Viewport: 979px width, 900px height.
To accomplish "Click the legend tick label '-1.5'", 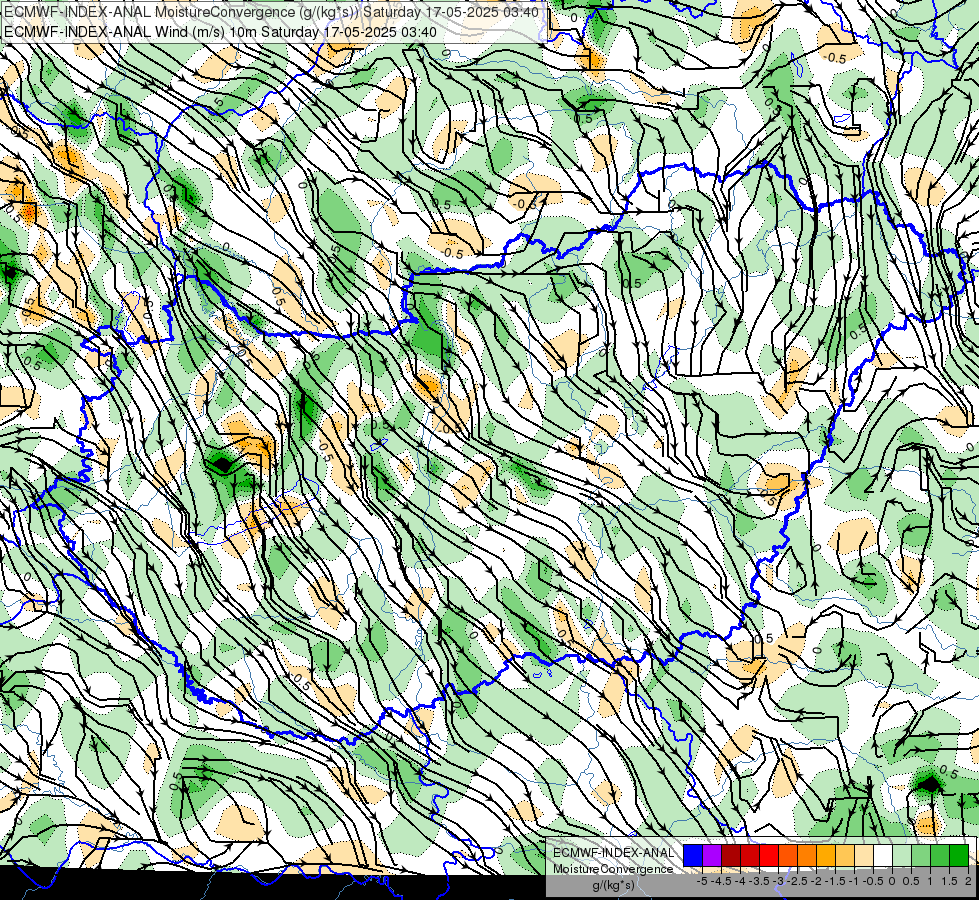I will pyautogui.click(x=835, y=881).
